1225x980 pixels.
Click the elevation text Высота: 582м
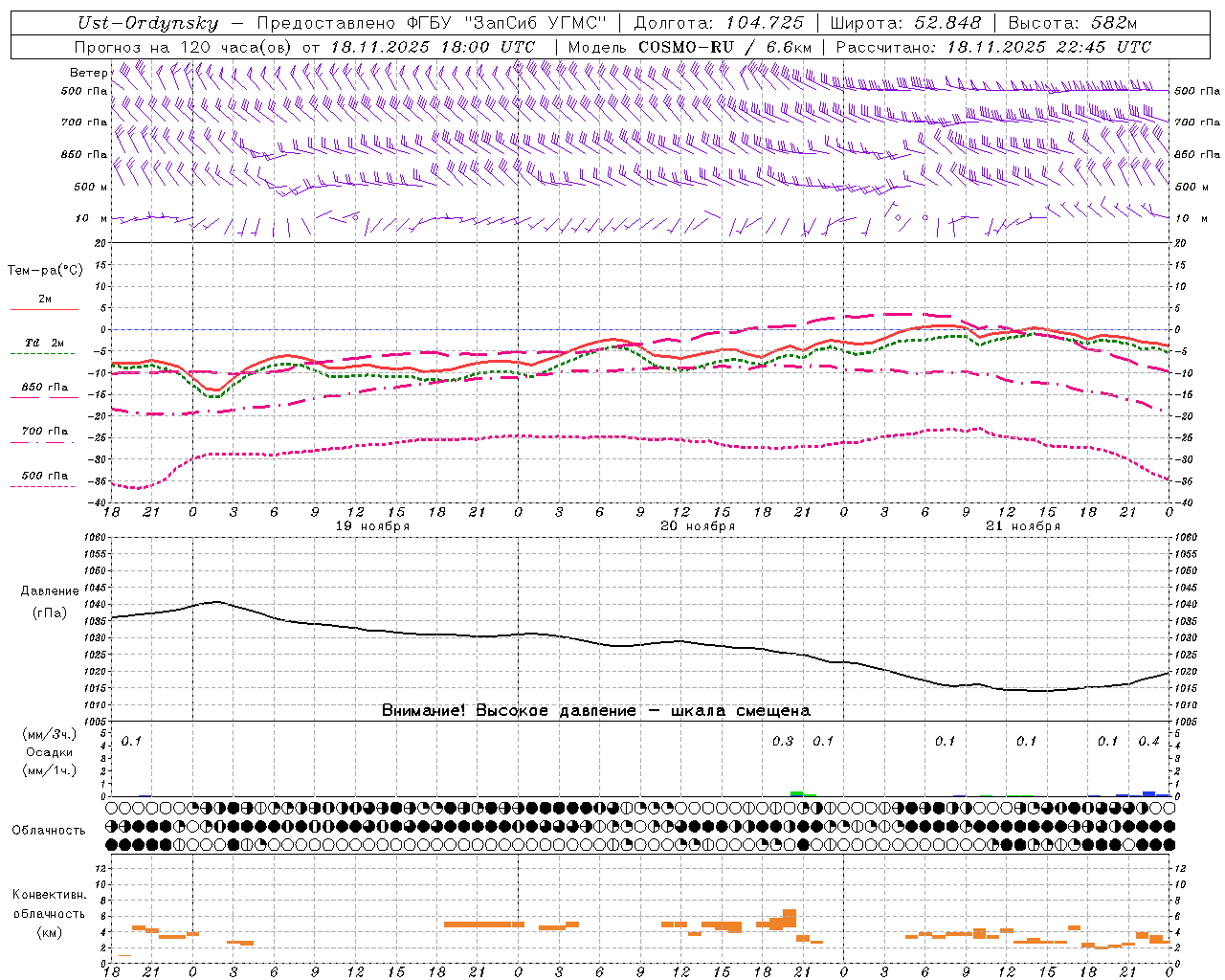[1073, 23]
